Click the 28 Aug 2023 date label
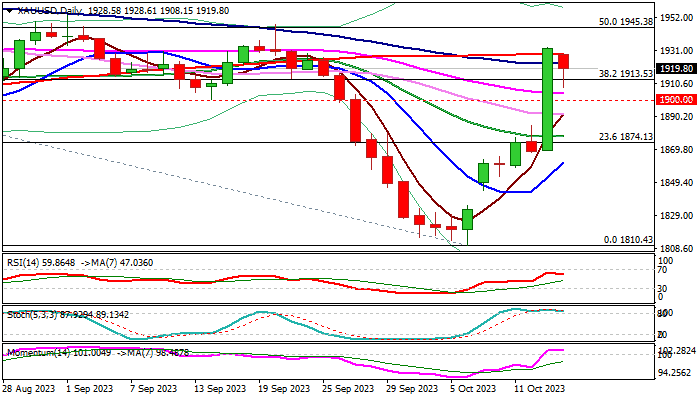700x400 pixels. tap(27, 387)
